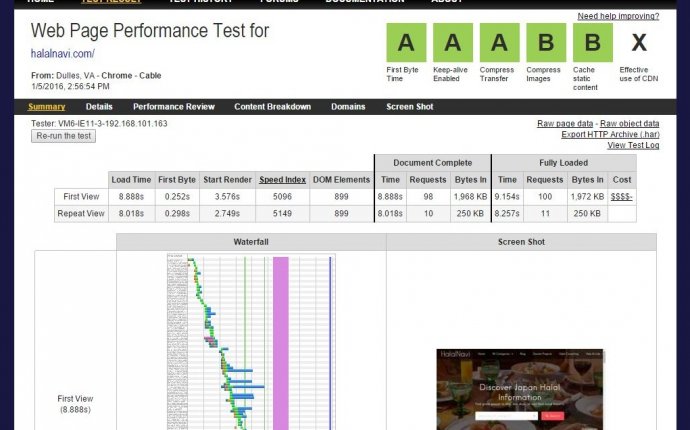Open the Performance Review tab

pos(174,107)
